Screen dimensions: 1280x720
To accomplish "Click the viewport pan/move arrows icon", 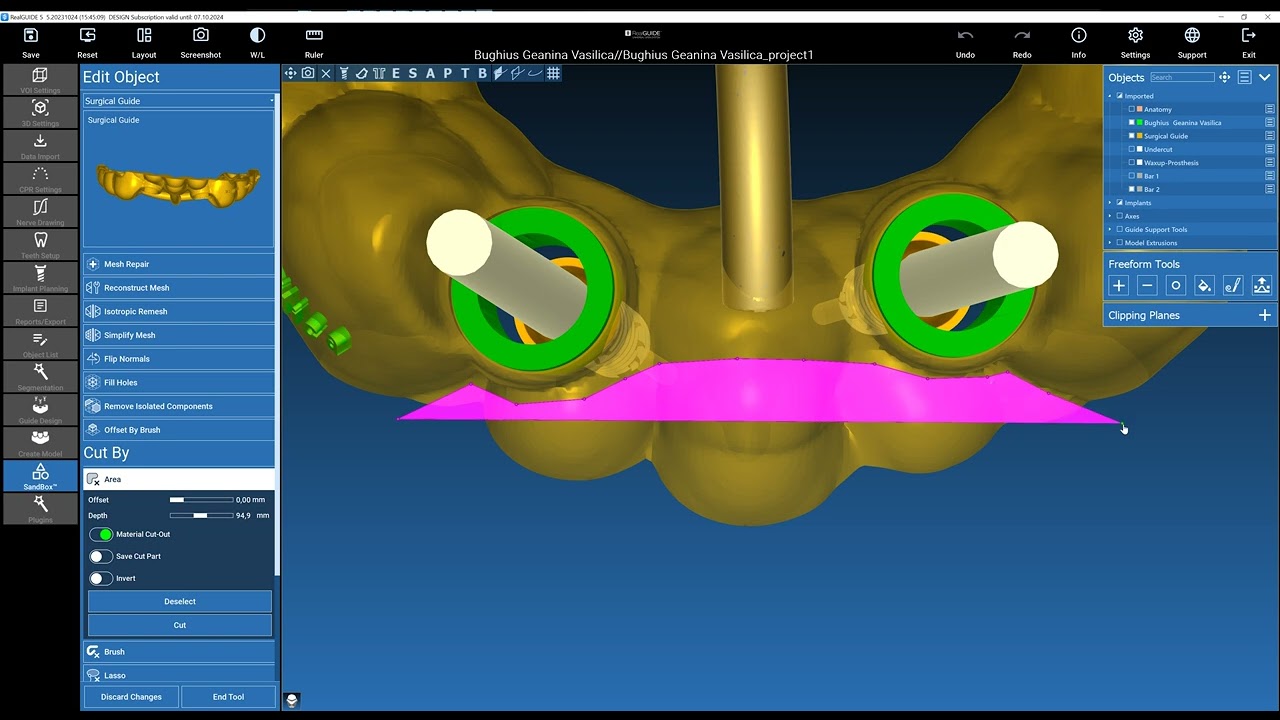I will (290, 73).
